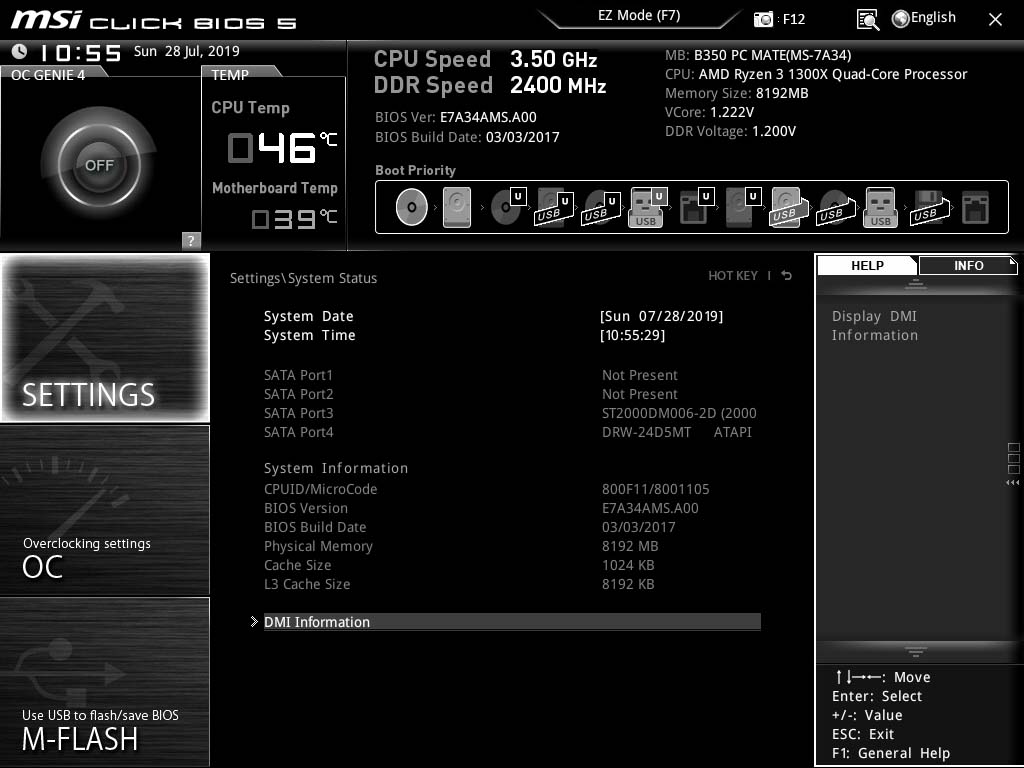1024x768 pixels.
Task: Click the SATA Port1 row label
Action: coord(298,375)
